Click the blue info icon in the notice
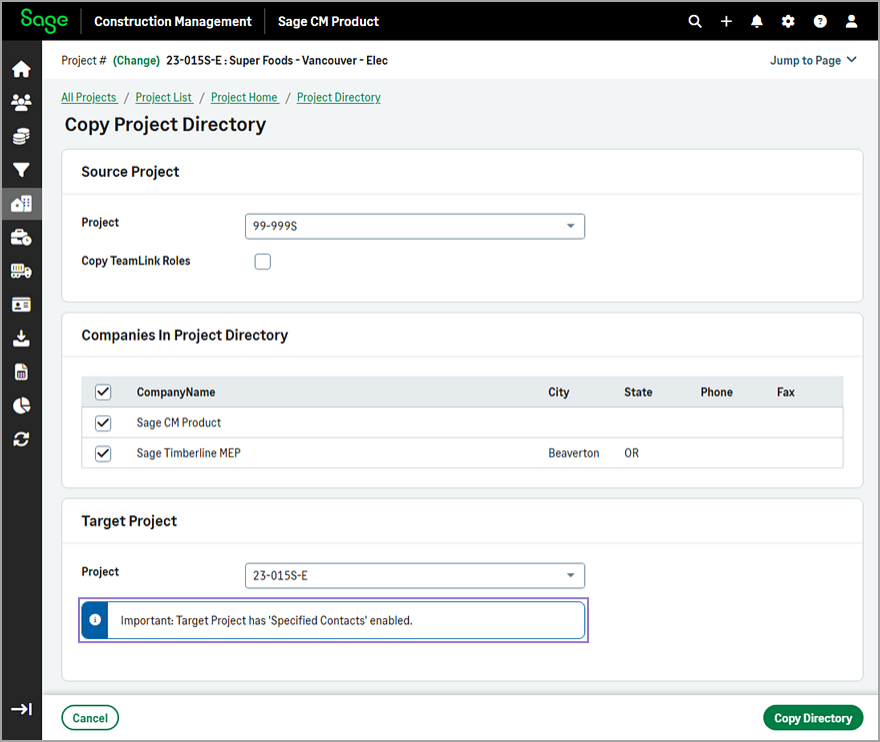The width and height of the screenshot is (880, 742). (95, 620)
